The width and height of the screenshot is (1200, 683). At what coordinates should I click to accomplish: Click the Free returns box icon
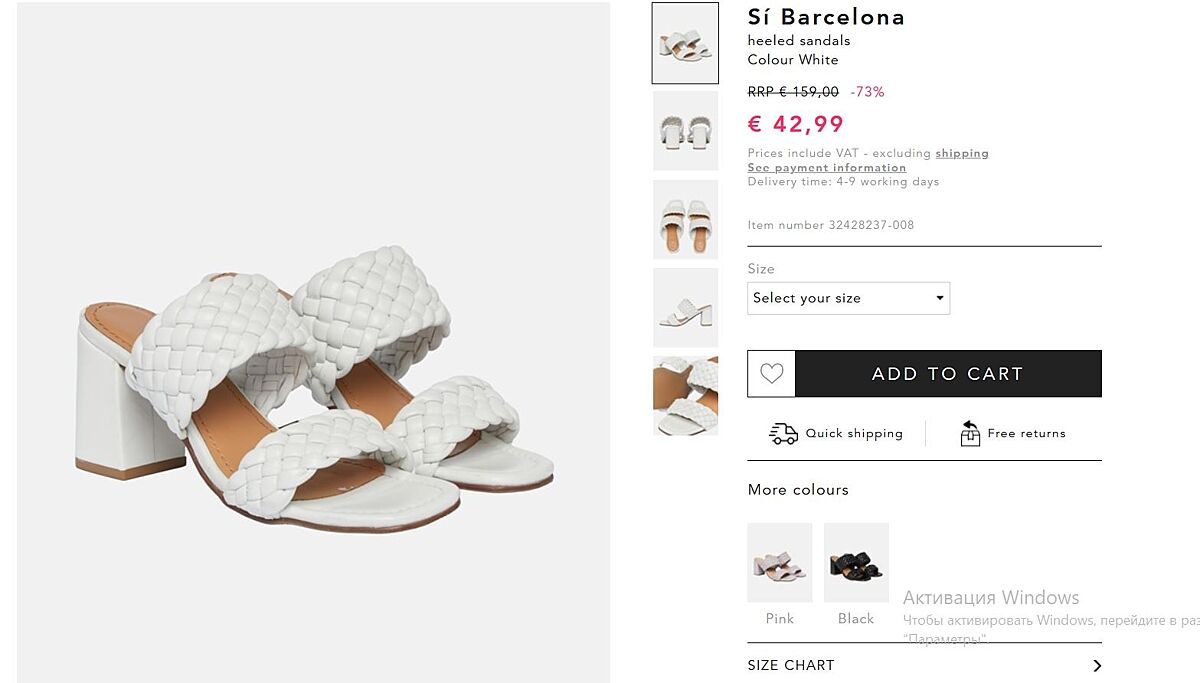coord(969,433)
